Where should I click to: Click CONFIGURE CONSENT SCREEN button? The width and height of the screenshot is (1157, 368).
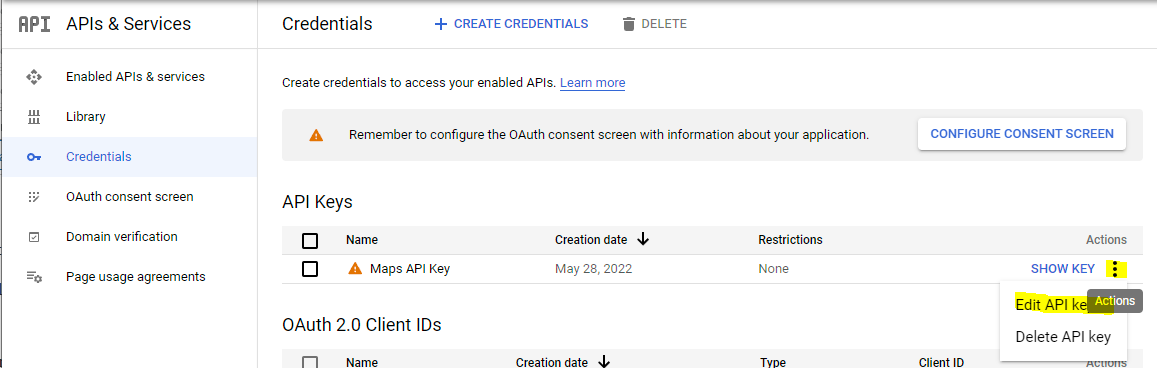click(x=1022, y=134)
